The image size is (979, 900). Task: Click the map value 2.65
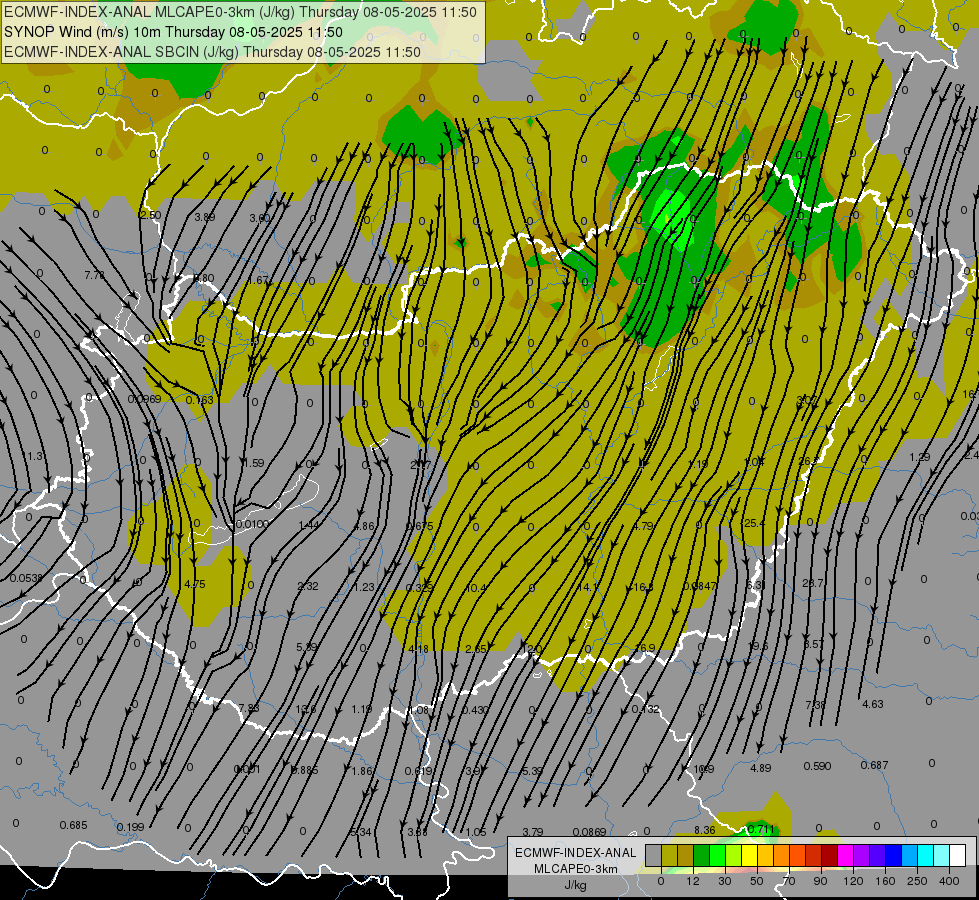tap(476, 650)
